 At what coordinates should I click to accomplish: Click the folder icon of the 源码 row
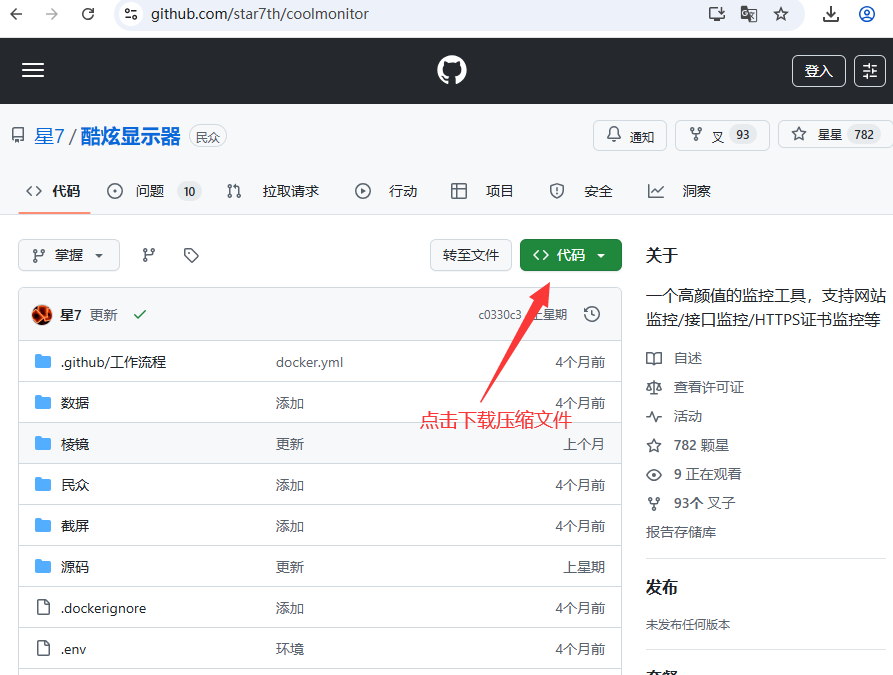(43, 566)
